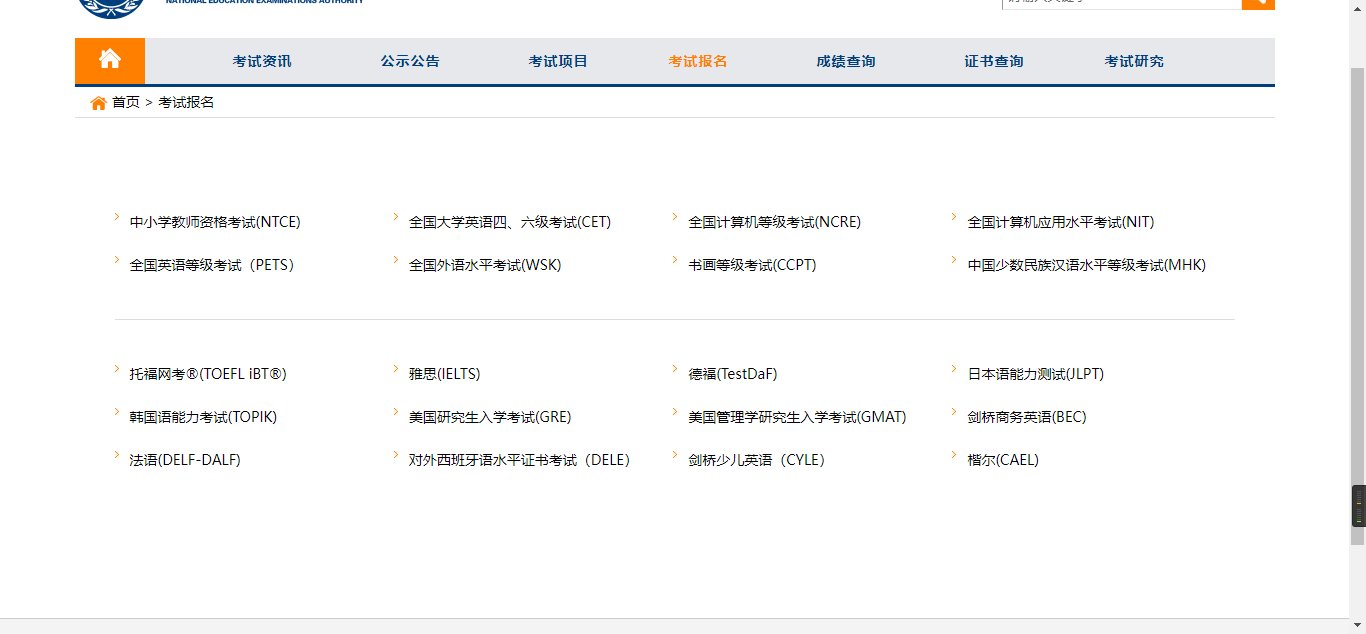
Task: Open the 成绩查询 navigation menu
Action: click(x=845, y=60)
